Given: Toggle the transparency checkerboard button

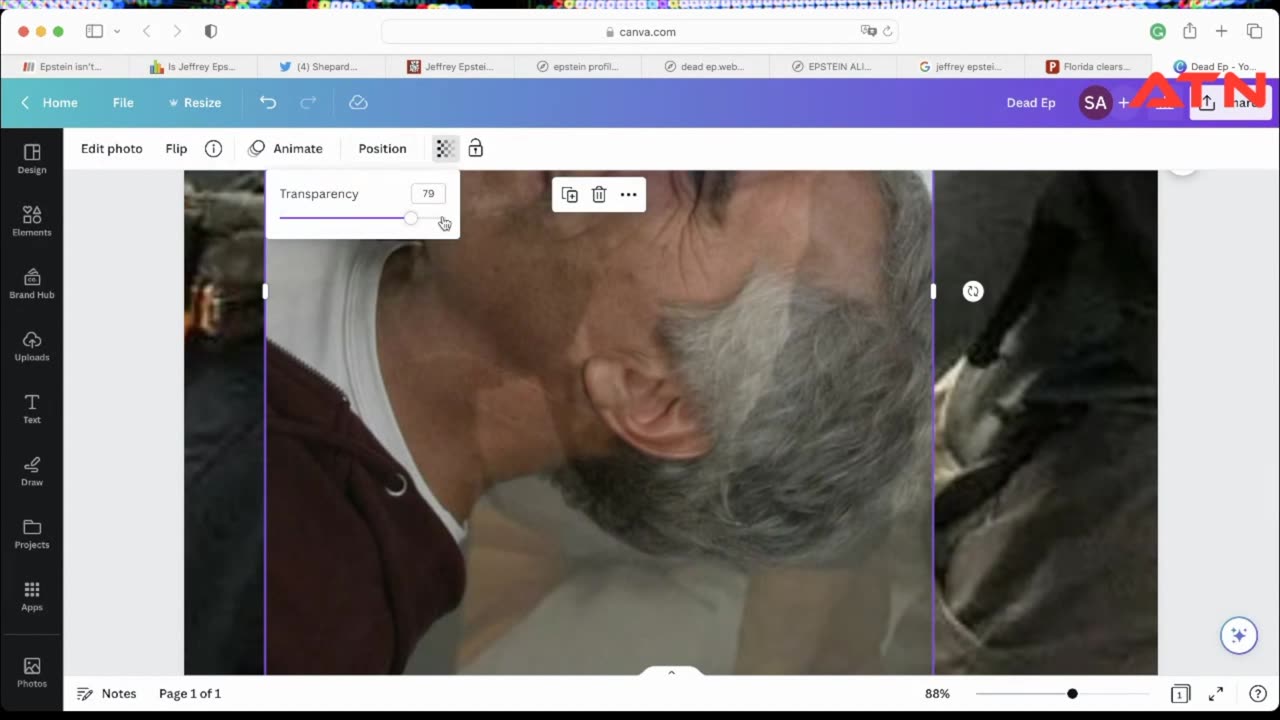Looking at the screenshot, I should point(445,148).
